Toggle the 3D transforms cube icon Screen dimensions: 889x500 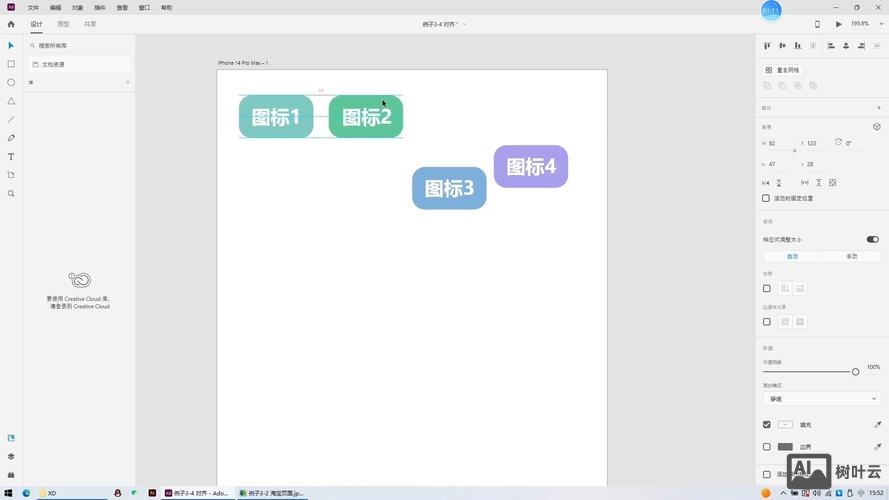(x=877, y=126)
